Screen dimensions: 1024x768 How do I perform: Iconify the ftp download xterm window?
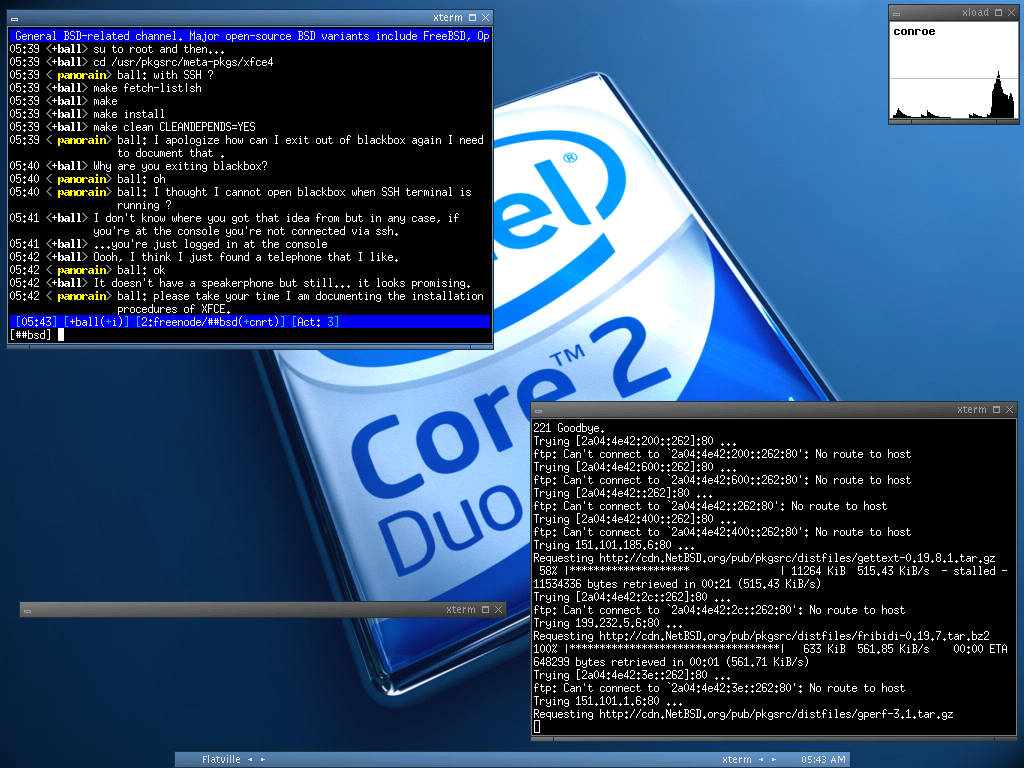[x=539, y=411]
